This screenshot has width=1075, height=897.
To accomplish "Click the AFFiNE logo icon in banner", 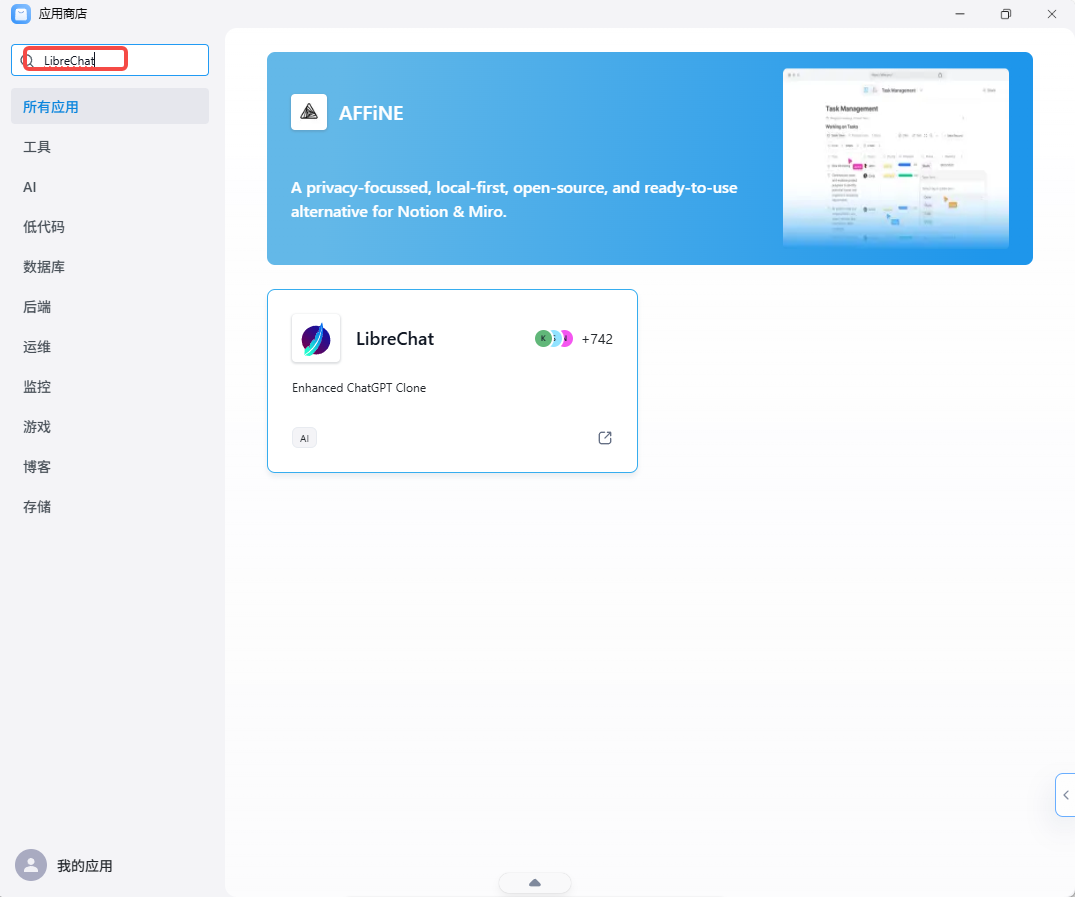I will pyautogui.click(x=309, y=112).
